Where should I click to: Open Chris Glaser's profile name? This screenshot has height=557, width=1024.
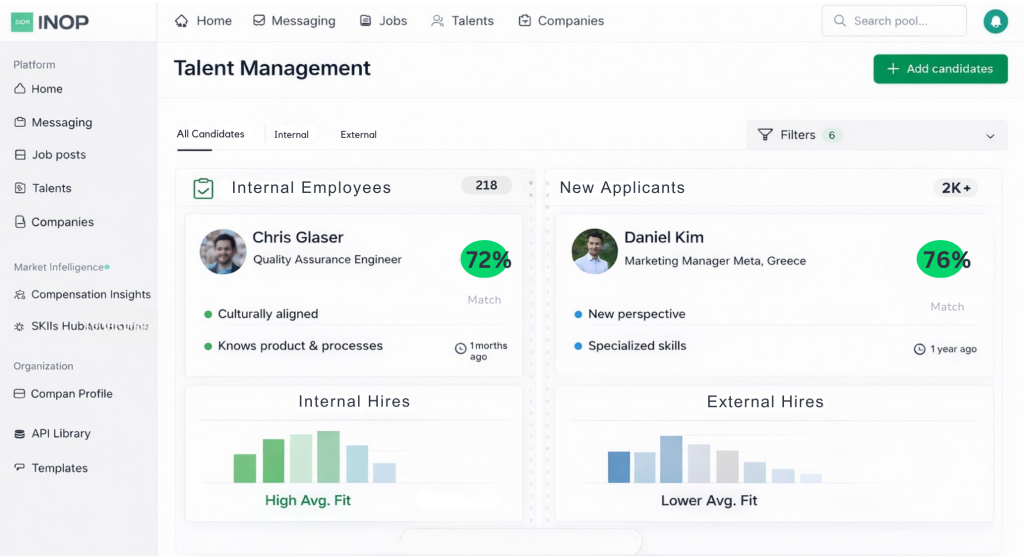[x=297, y=237]
